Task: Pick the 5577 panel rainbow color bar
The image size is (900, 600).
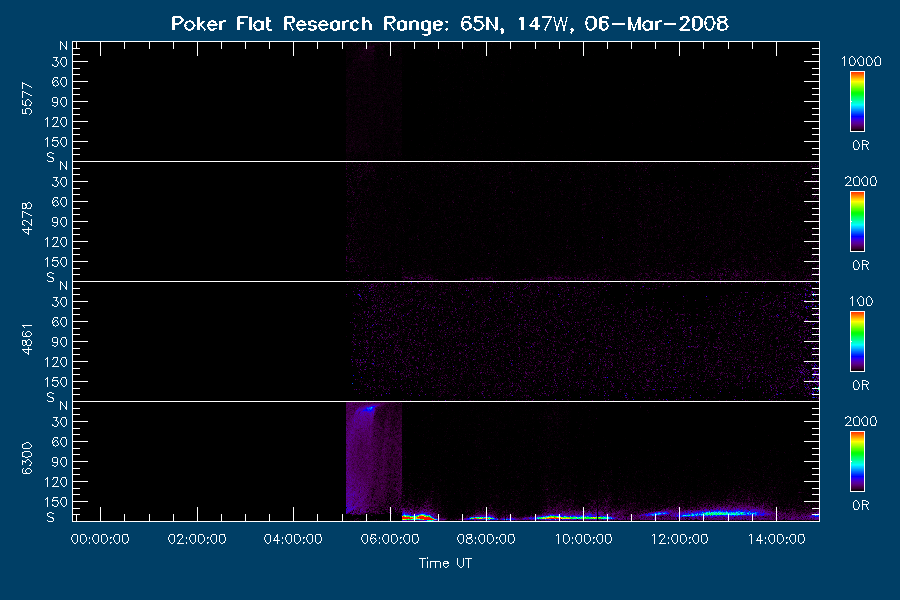Action: point(858,102)
